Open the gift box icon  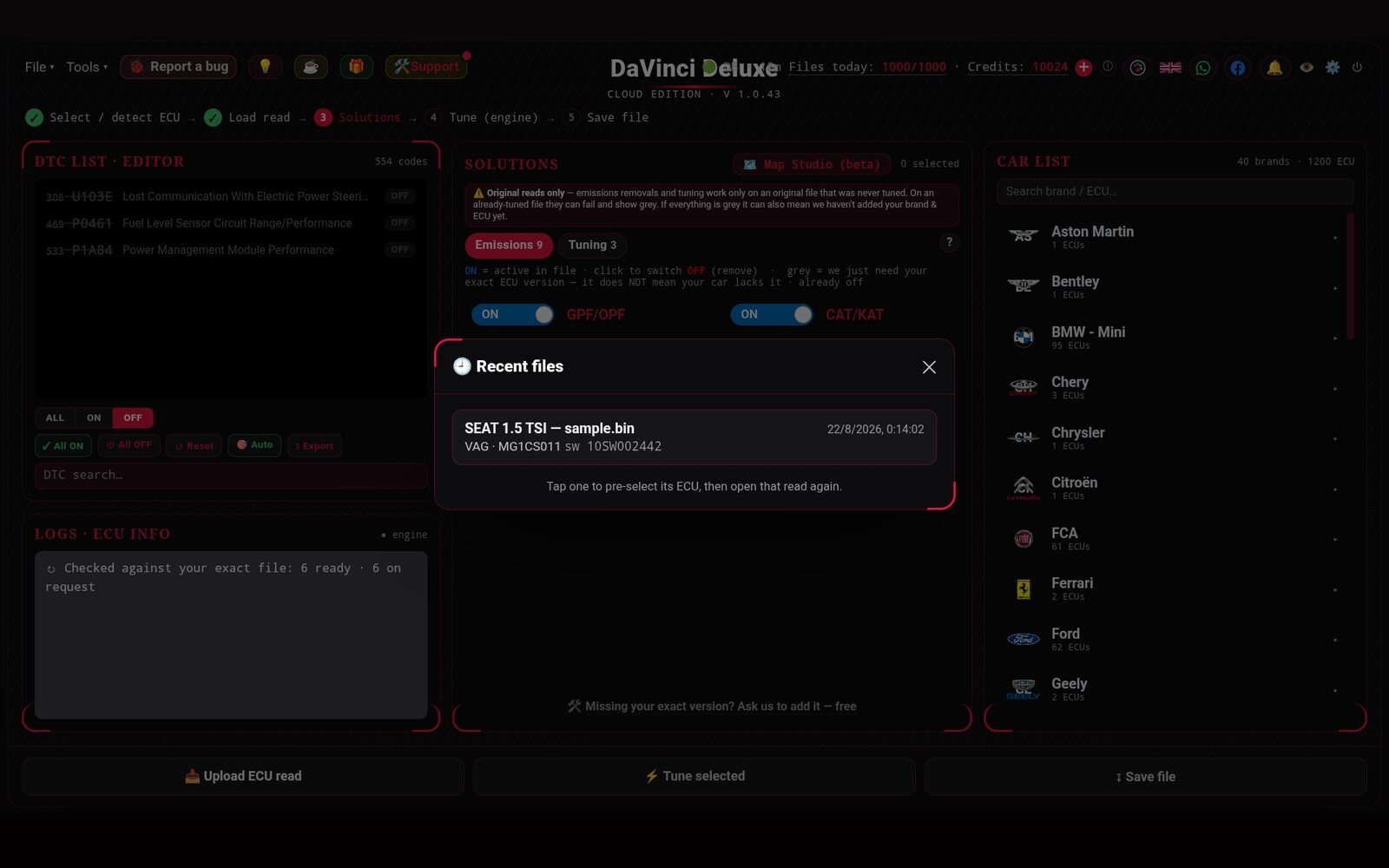point(356,67)
